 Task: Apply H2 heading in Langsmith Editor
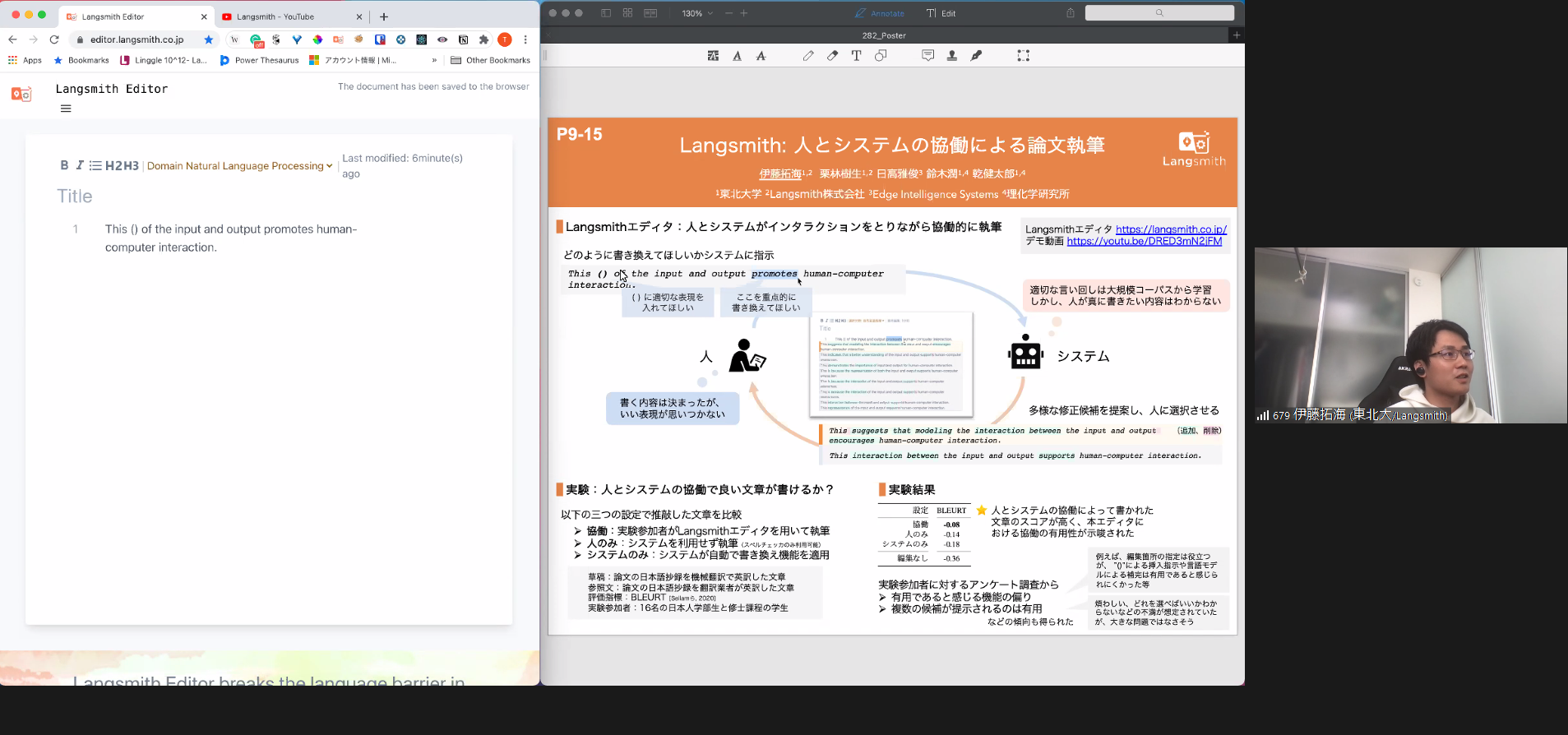tap(113, 165)
